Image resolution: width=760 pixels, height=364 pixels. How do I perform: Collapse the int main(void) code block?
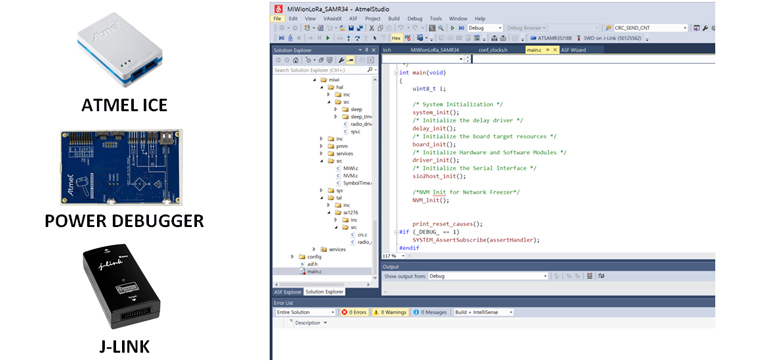pos(396,73)
